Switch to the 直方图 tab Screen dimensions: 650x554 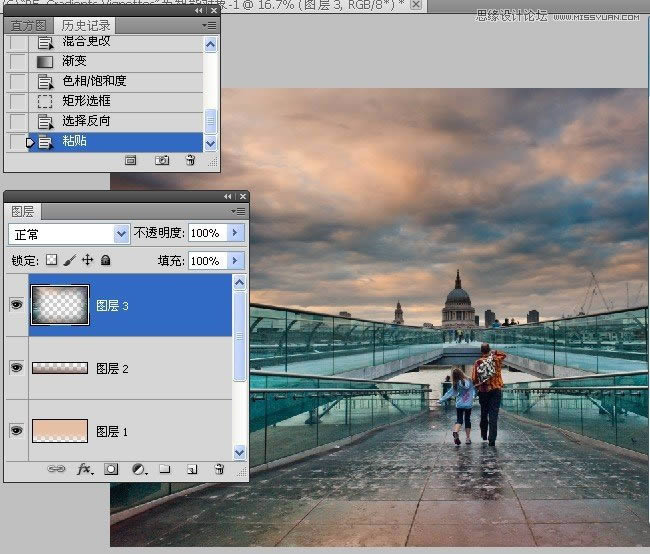click(x=27, y=24)
